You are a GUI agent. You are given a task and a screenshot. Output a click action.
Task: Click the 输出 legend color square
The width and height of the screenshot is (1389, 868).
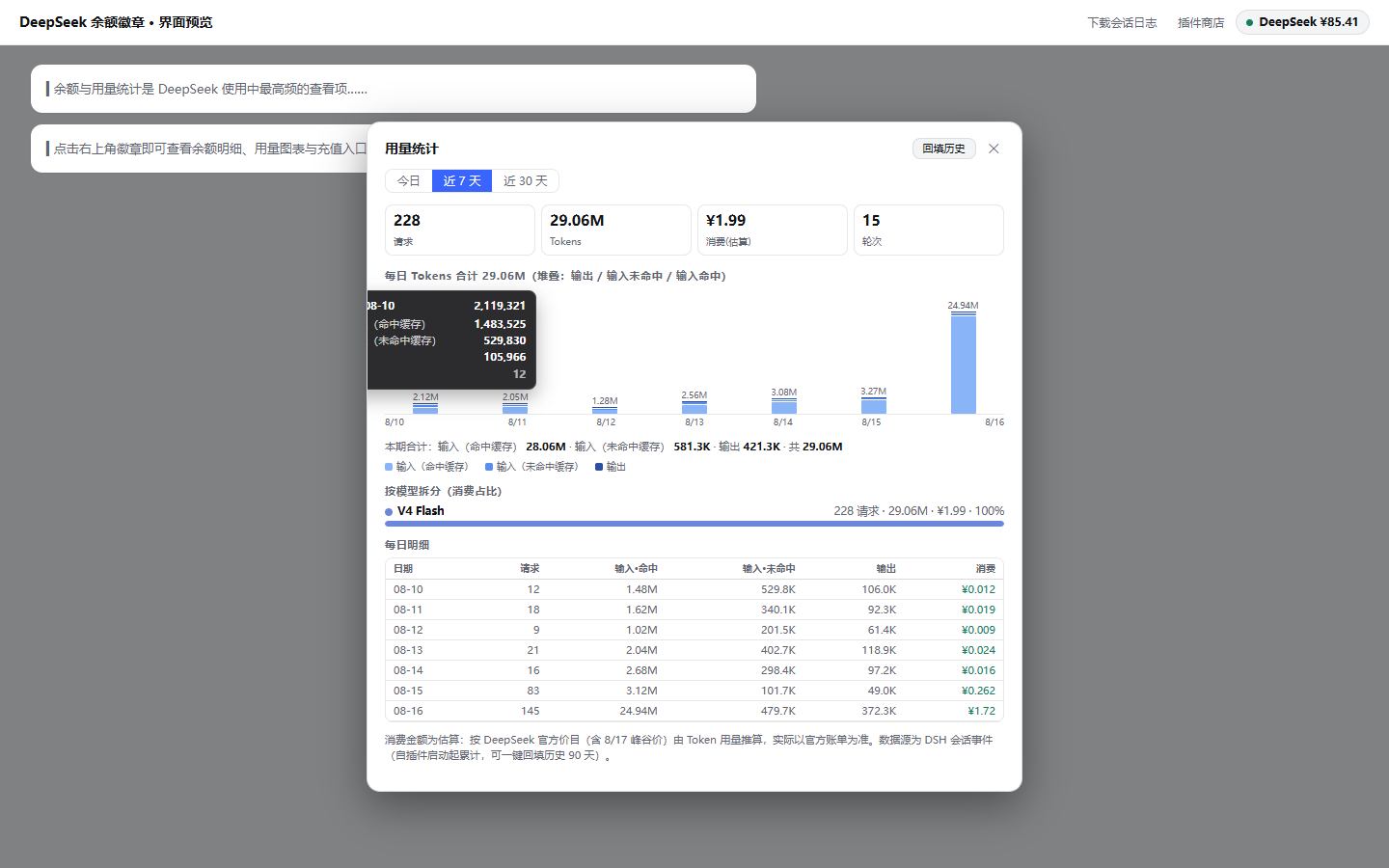[599, 467]
